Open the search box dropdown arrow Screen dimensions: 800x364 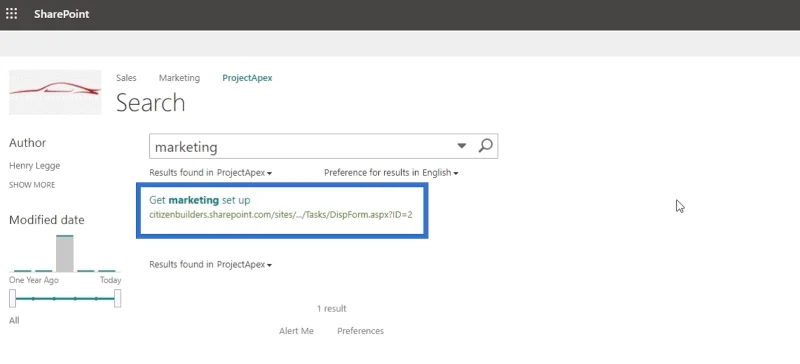(x=462, y=146)
